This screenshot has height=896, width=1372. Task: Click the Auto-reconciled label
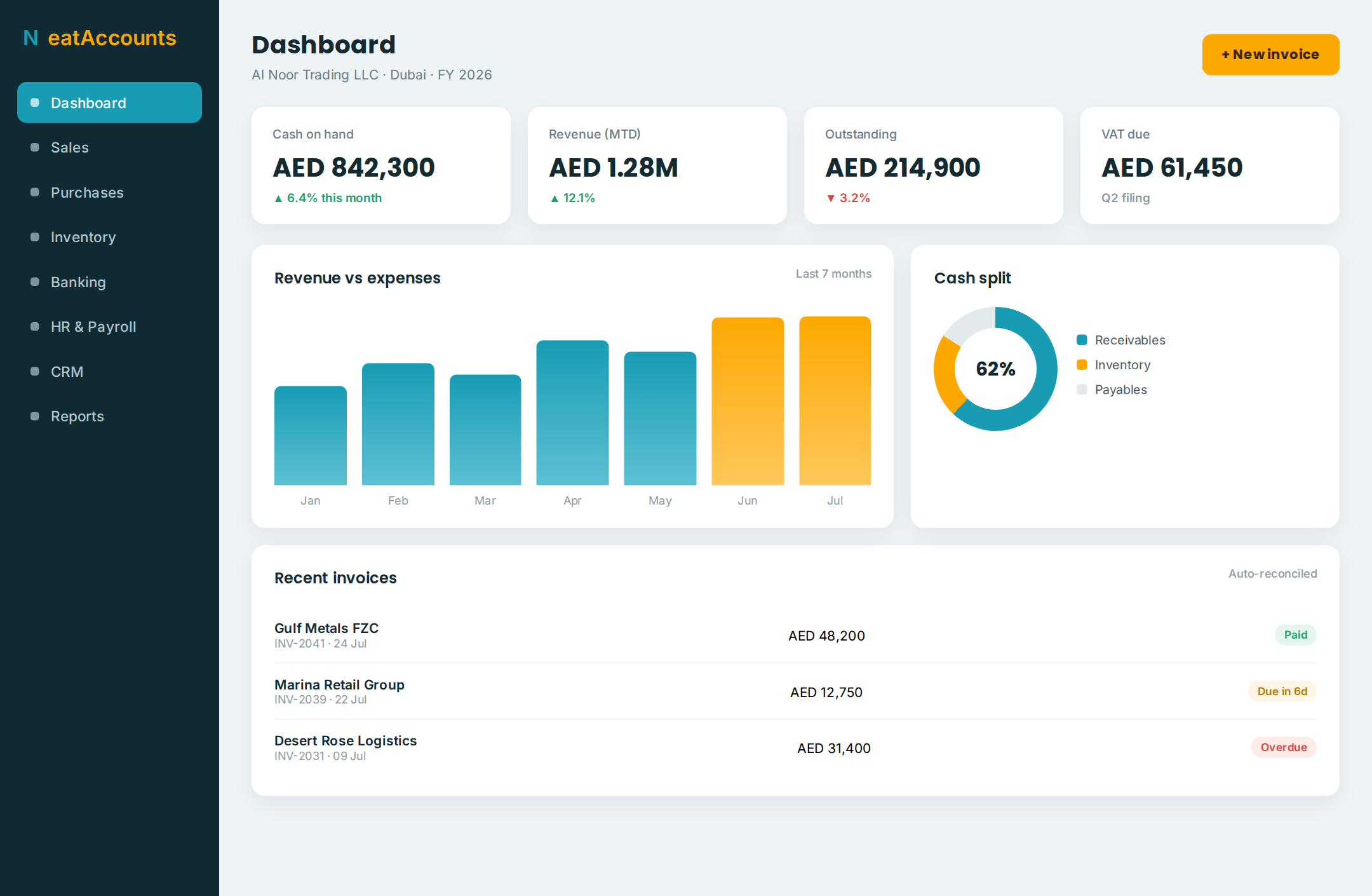[1272, 574]
